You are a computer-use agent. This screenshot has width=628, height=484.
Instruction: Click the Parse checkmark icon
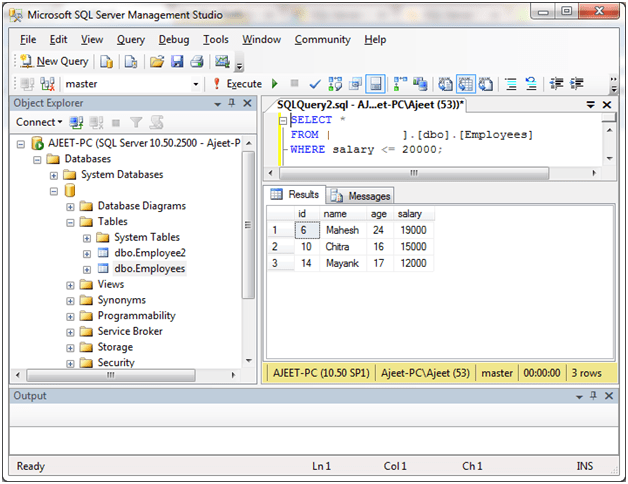click(x=314, y=84)
